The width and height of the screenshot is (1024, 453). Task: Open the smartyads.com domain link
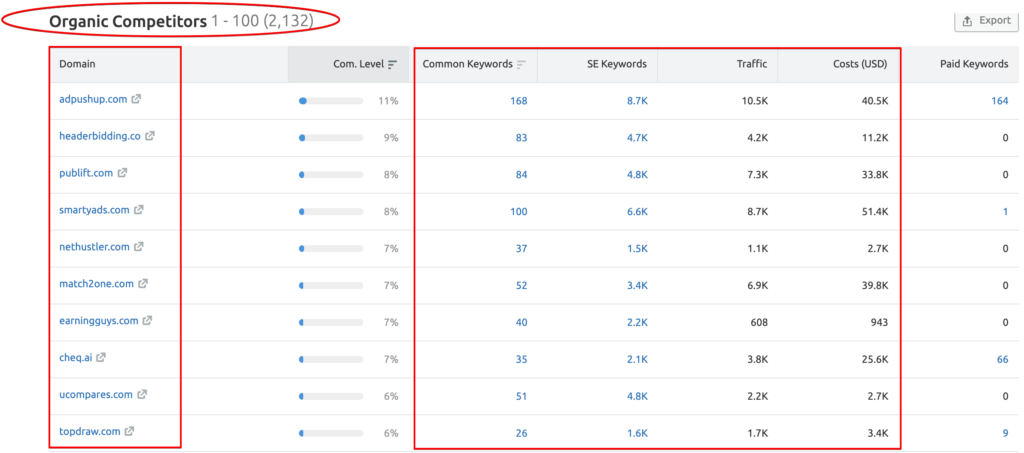94,210
